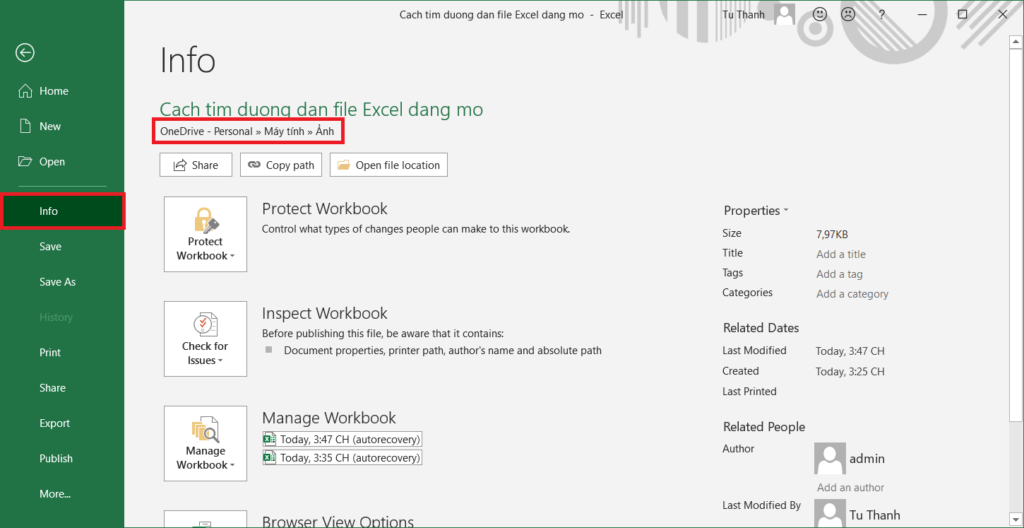
Task: Click the admin author avatar
Action: point(830,458)
